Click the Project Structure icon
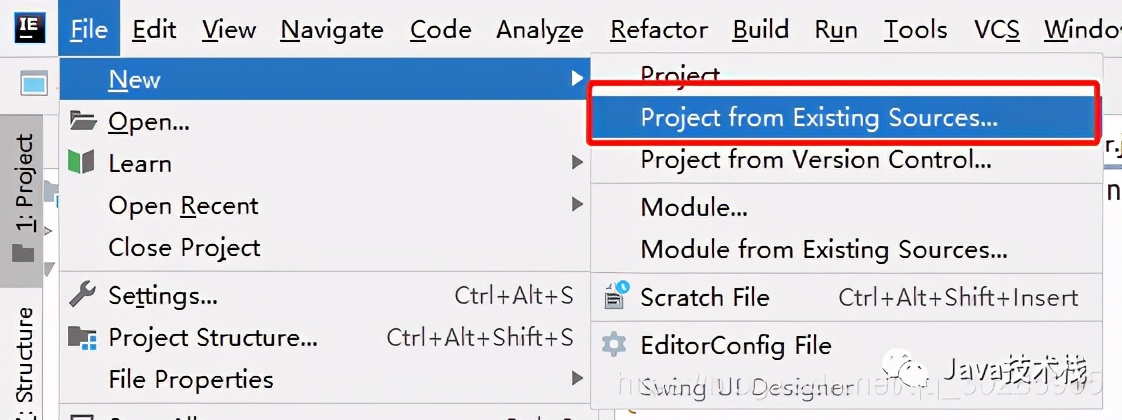The width and height of the screenshot is (1122, 420). (x=82, y=337)
